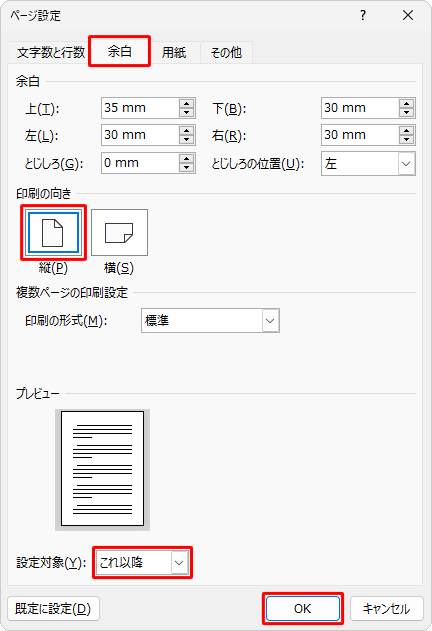Select the 縦 portrait orientation icon
Image resolution: width=432 pixels, height=631 pixels.
(x=53, y=233)
